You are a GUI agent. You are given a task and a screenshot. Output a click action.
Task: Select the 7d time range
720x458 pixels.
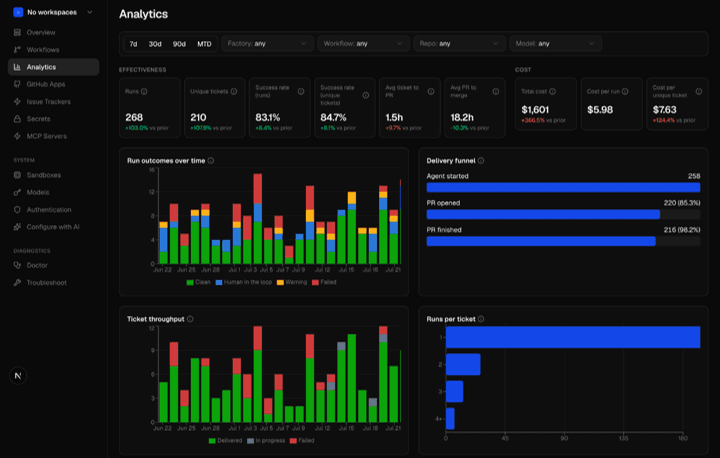pos(133,44)
